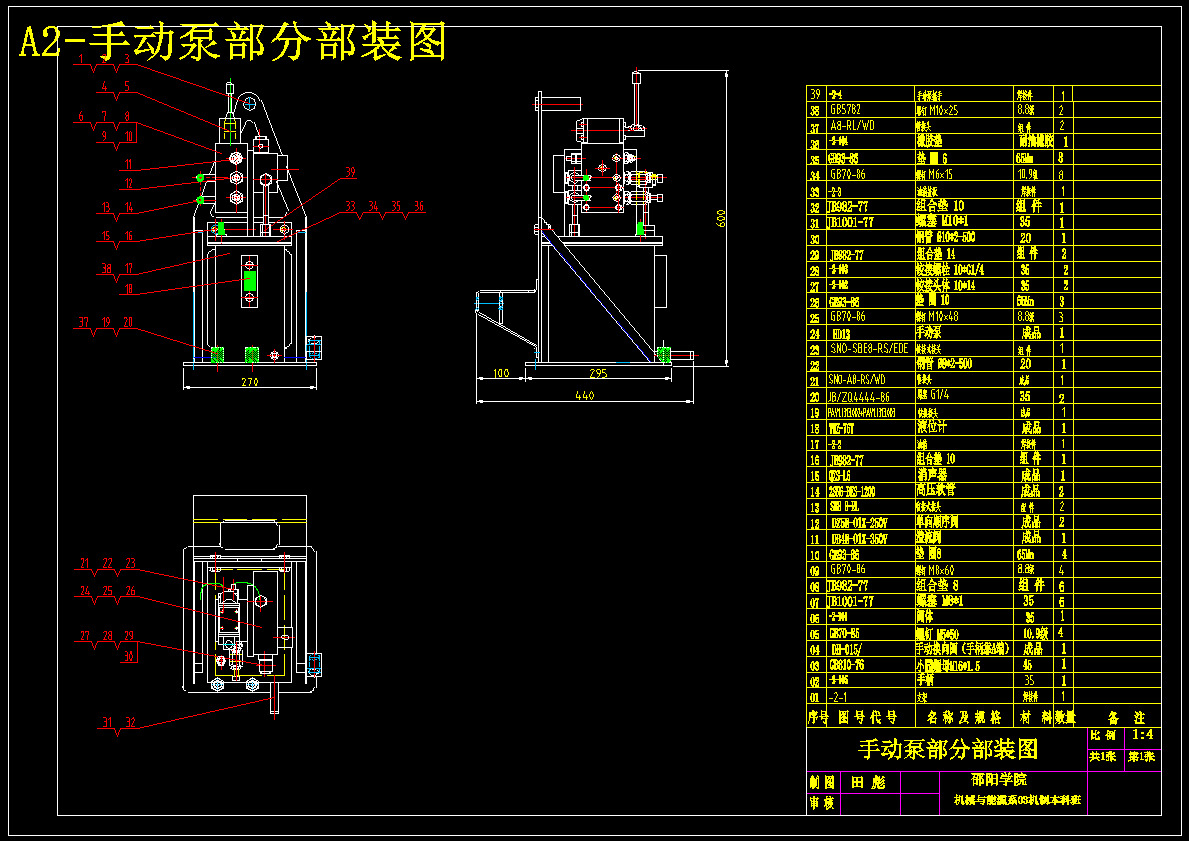
Task: Select the scale value "1:4"
Action: pyautogui.click(x=1143, y=735)
